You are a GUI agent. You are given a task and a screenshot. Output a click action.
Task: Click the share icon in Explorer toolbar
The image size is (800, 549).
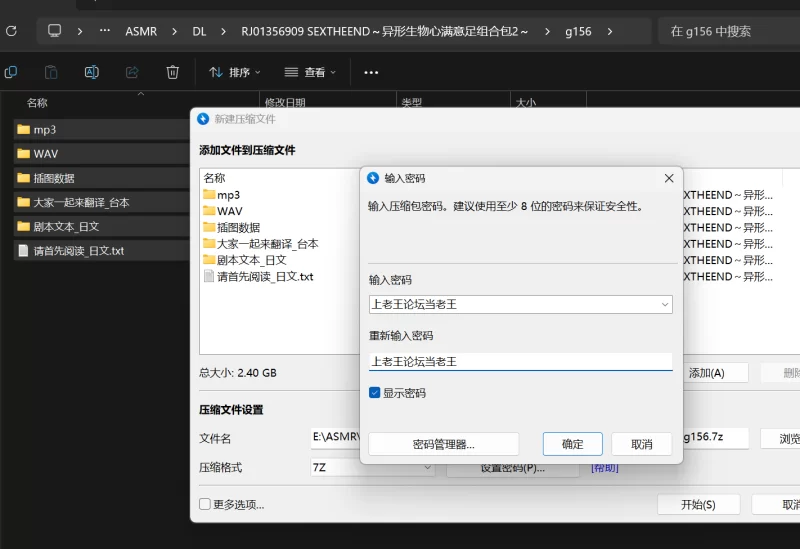click(132, 72)
